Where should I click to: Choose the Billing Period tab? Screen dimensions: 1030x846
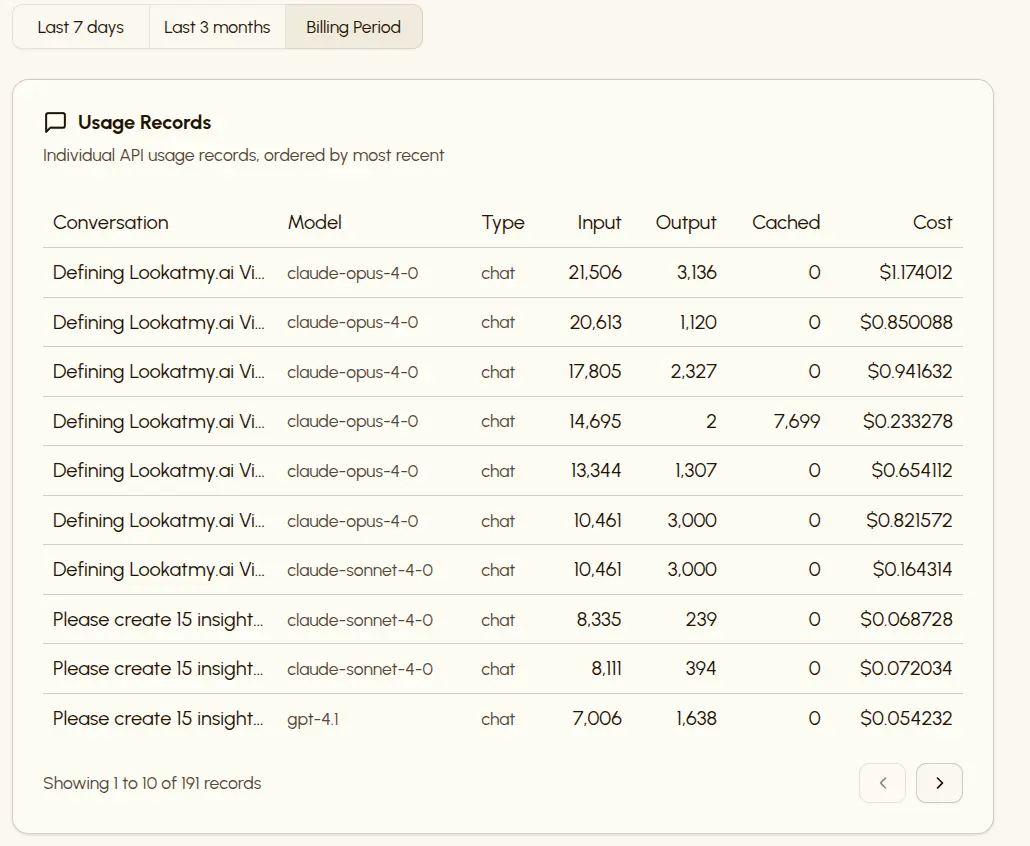[x=353, y=27]
